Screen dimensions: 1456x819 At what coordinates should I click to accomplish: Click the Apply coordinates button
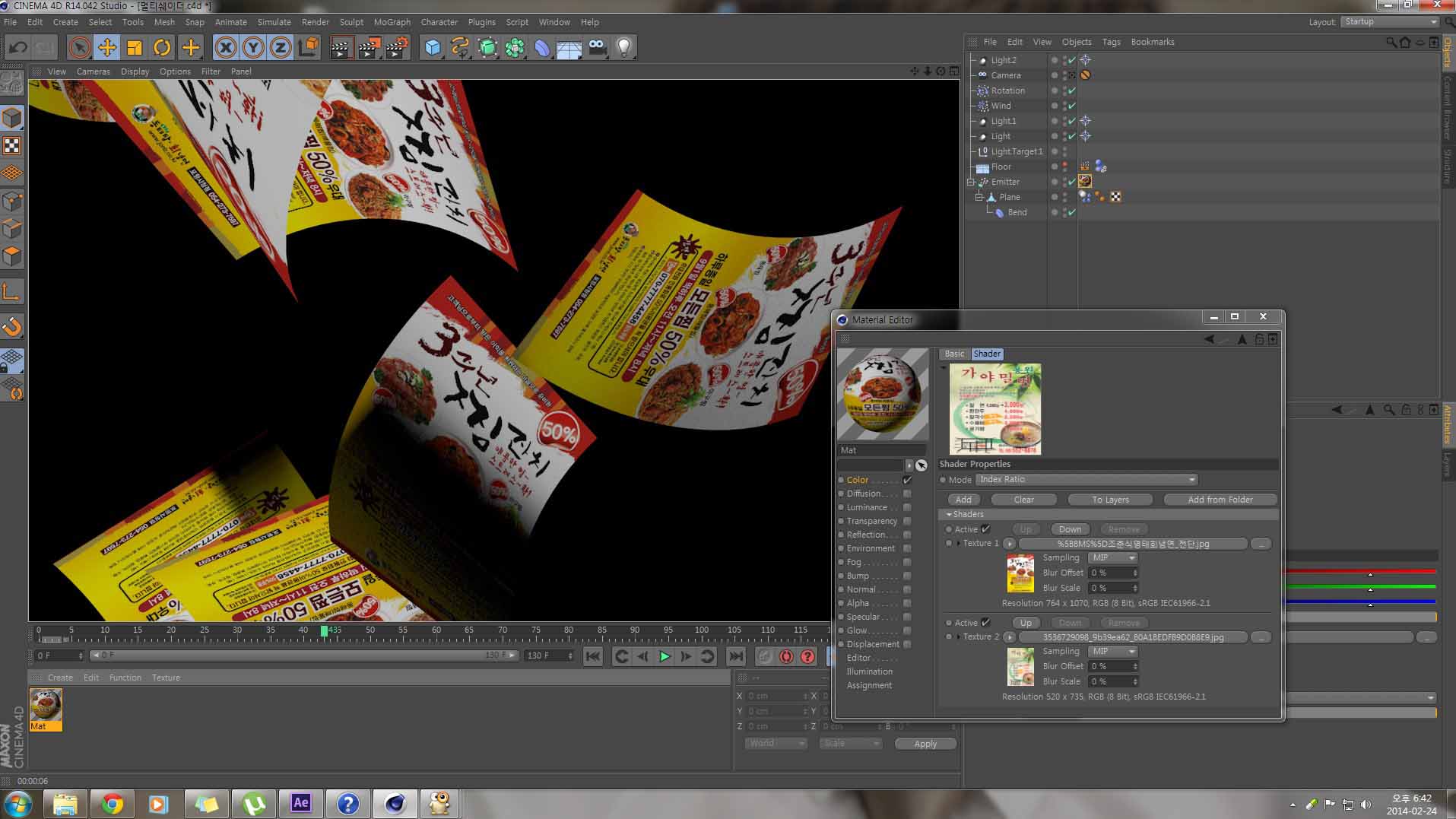(925, 744)
